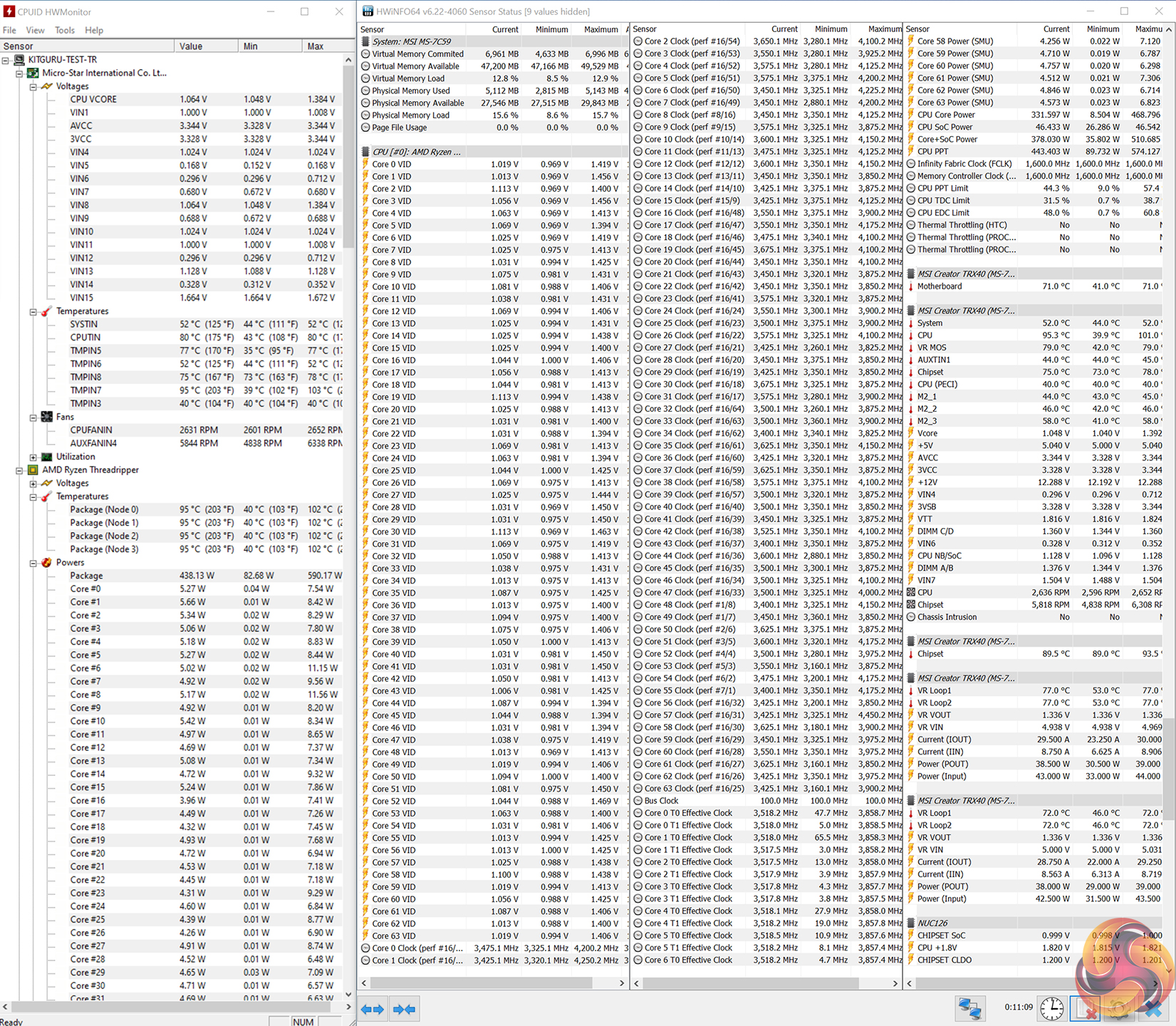This screenshot has width=1176, height=1026.
Task: Open the remote network monitors icon in HWiNFO
Action: (x=969, y=1008)
